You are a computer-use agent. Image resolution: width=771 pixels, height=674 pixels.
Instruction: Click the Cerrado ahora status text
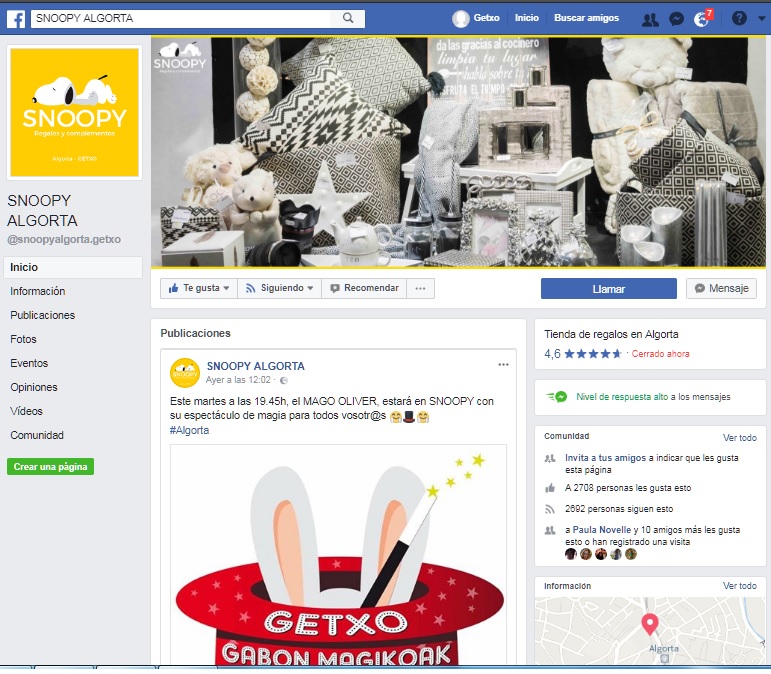[660, 354]
